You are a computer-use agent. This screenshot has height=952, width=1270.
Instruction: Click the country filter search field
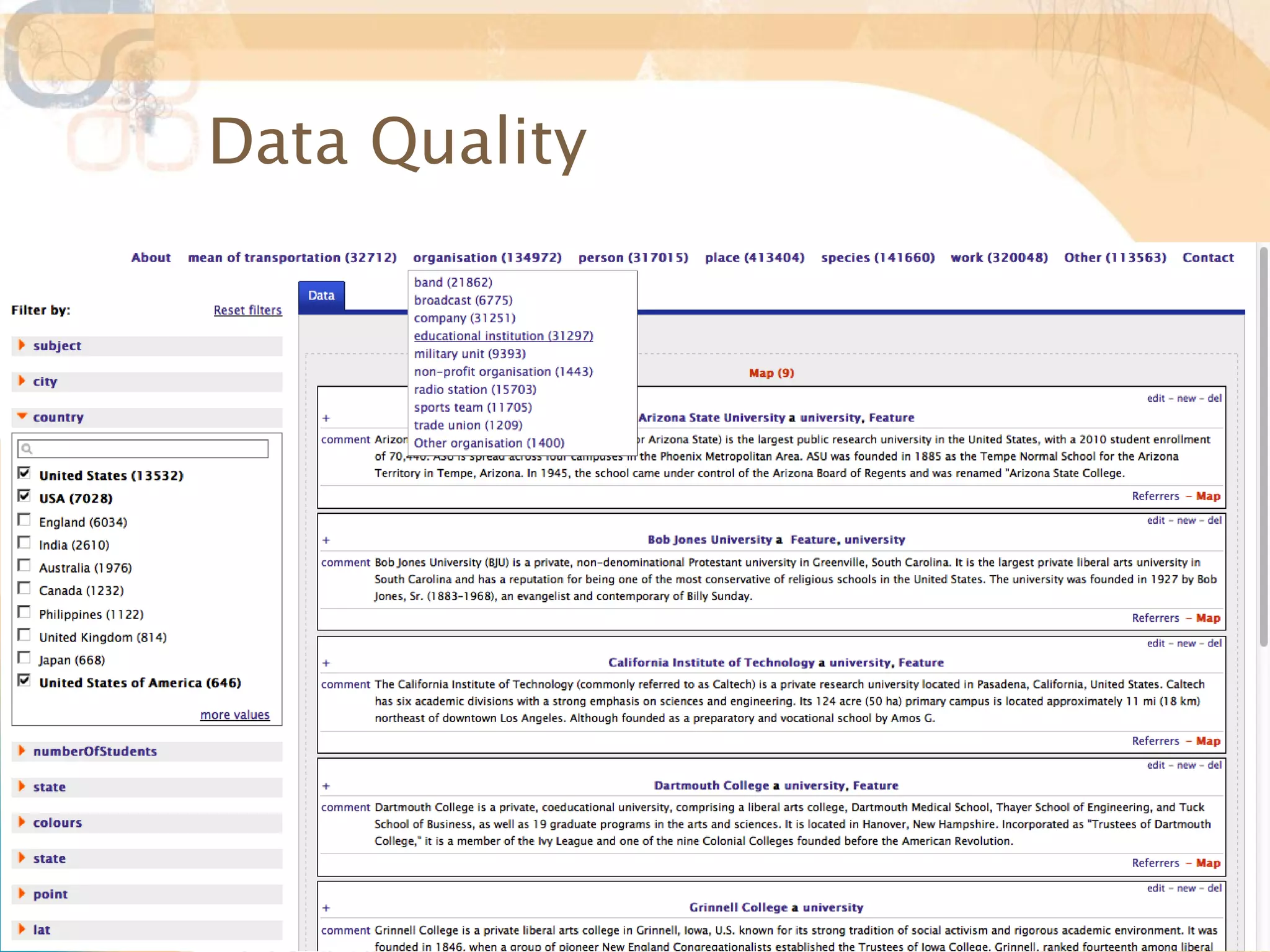143,449
